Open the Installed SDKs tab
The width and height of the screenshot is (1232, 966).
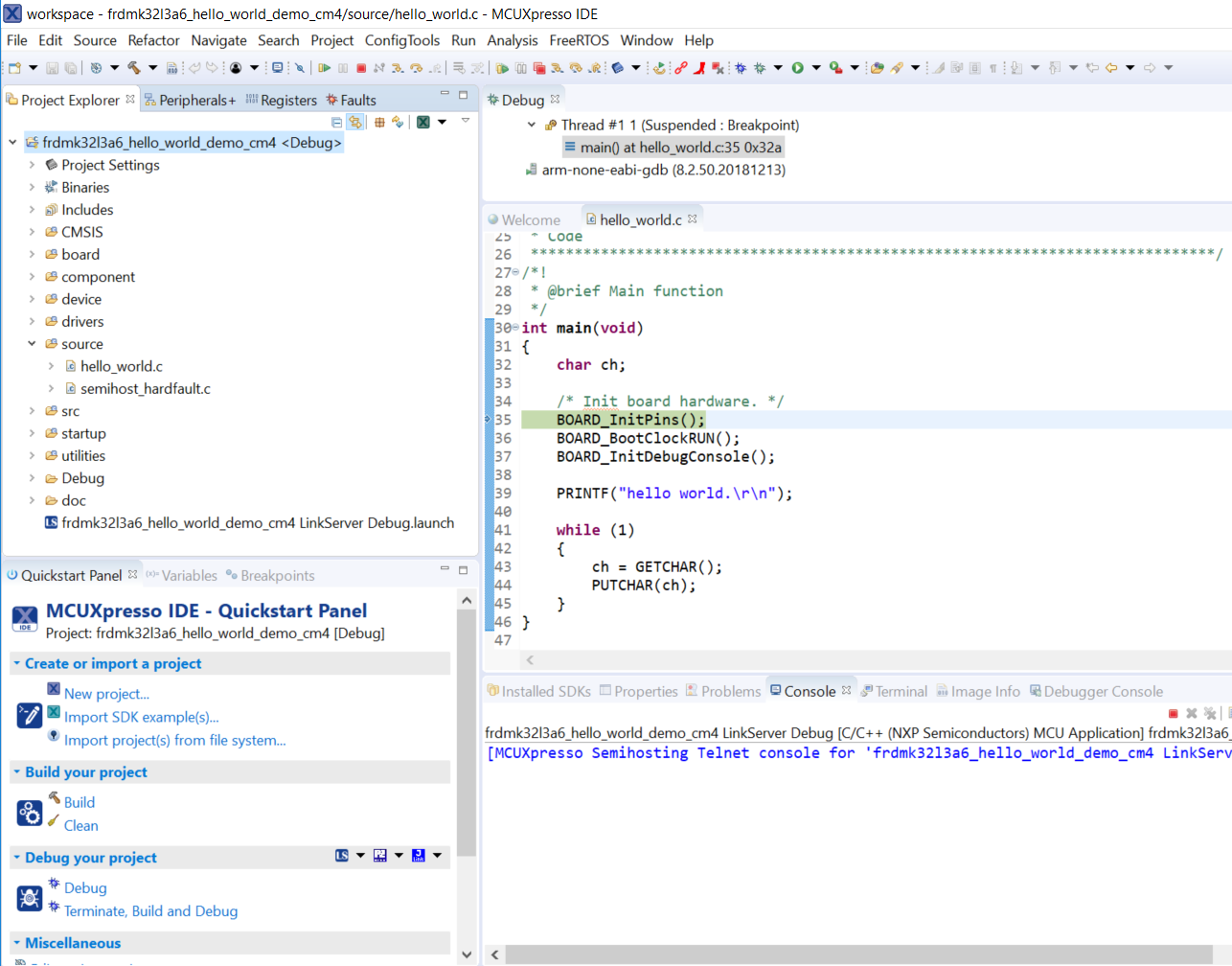(539, 691)
